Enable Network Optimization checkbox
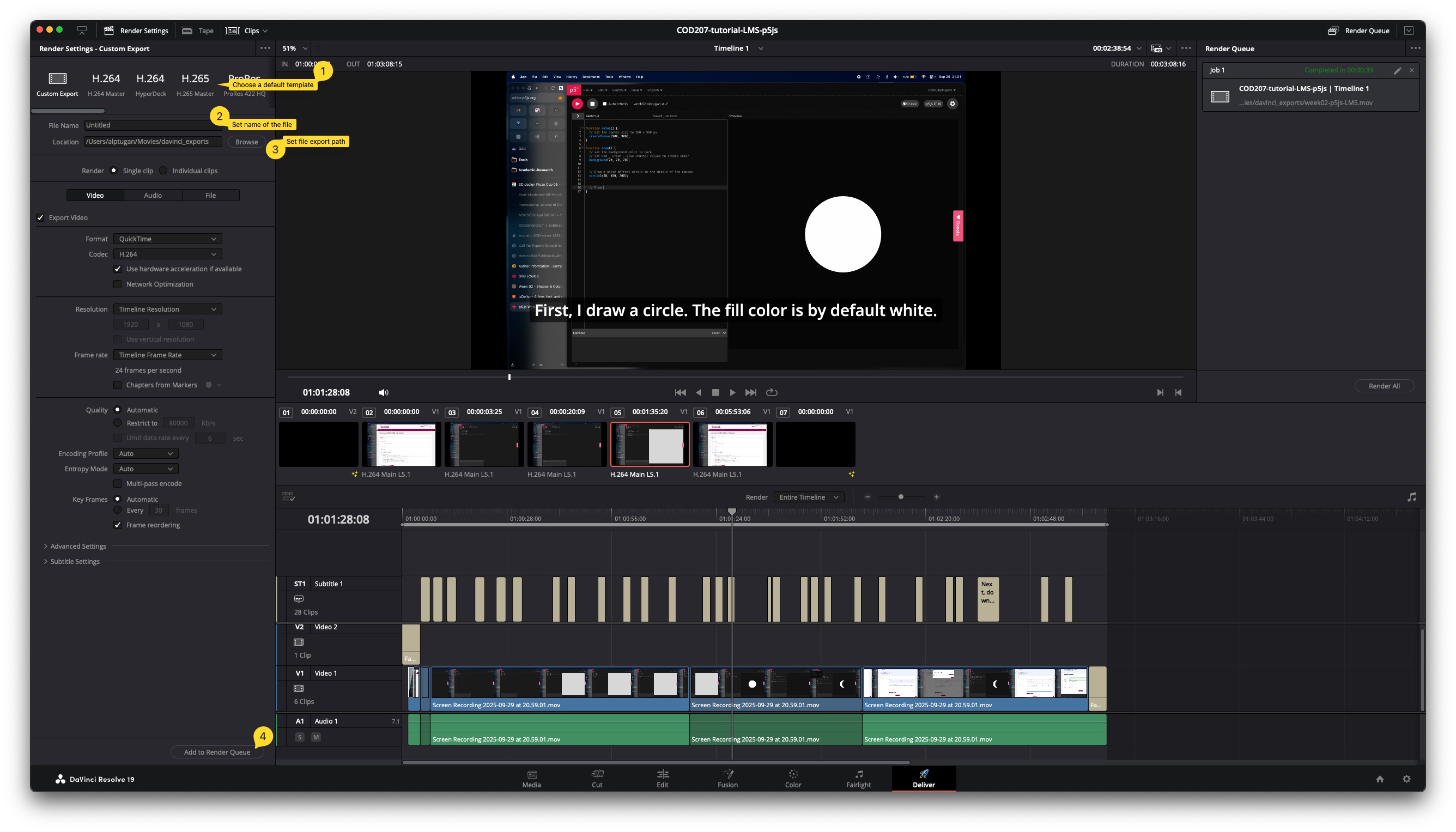The width and height of the screenshot is (1456, 832). pos(118,284)
